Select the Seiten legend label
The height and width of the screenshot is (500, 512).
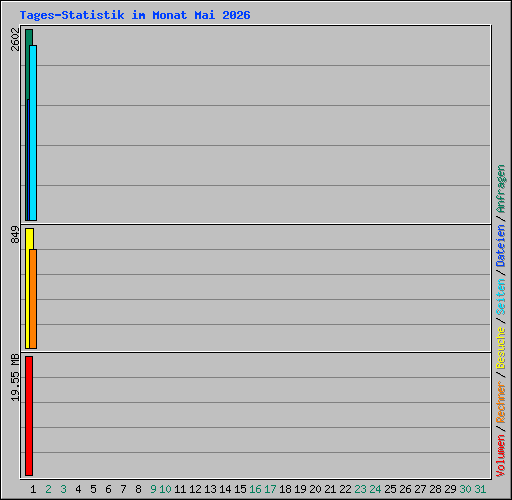click(501, 297)
